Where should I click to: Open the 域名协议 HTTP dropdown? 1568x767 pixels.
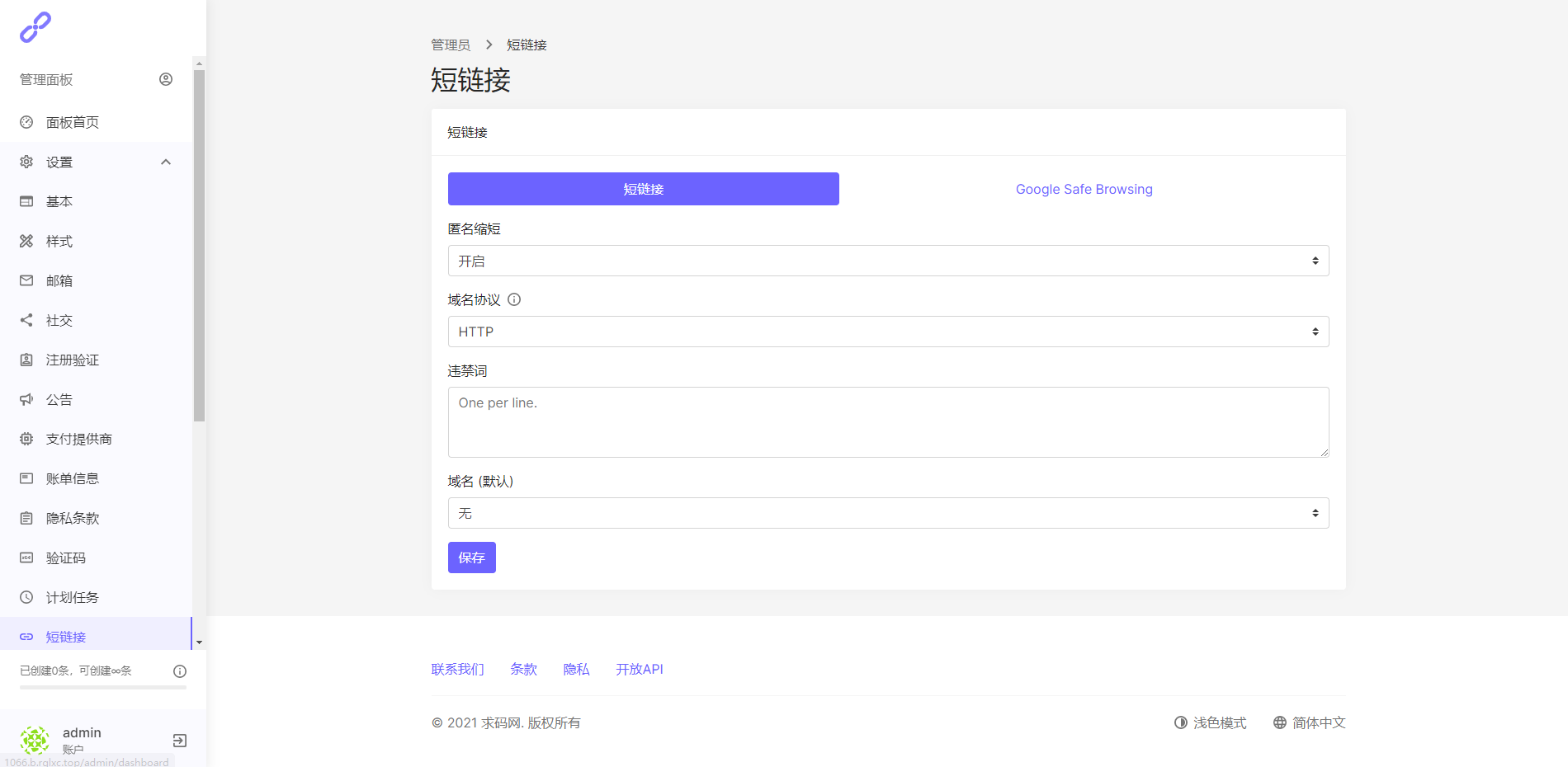point(888,332)
